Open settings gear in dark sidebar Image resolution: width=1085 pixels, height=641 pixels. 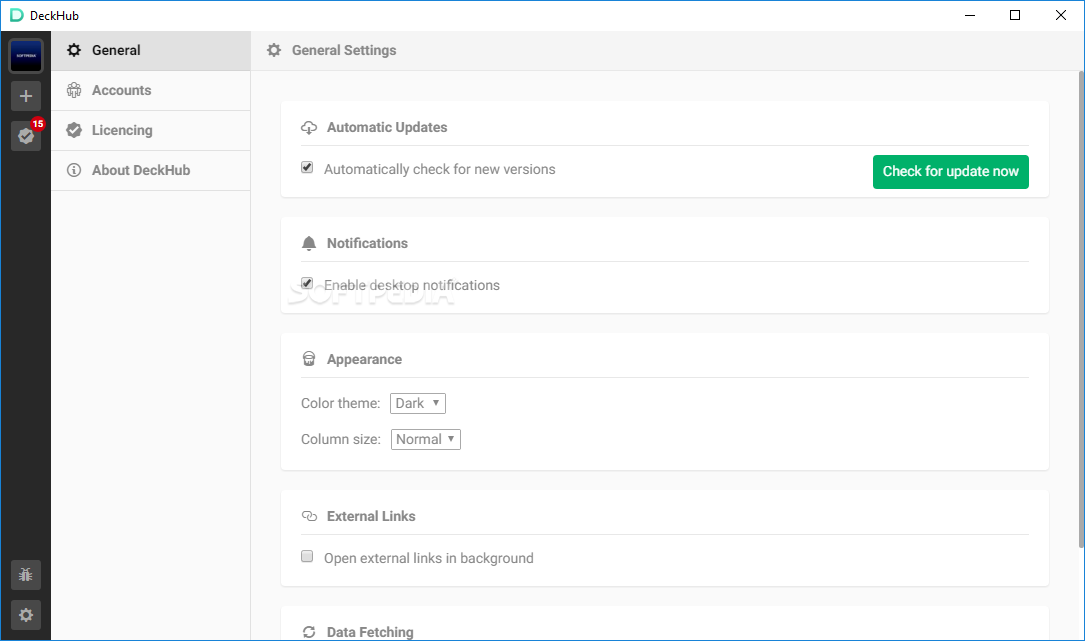pos(26,615)
